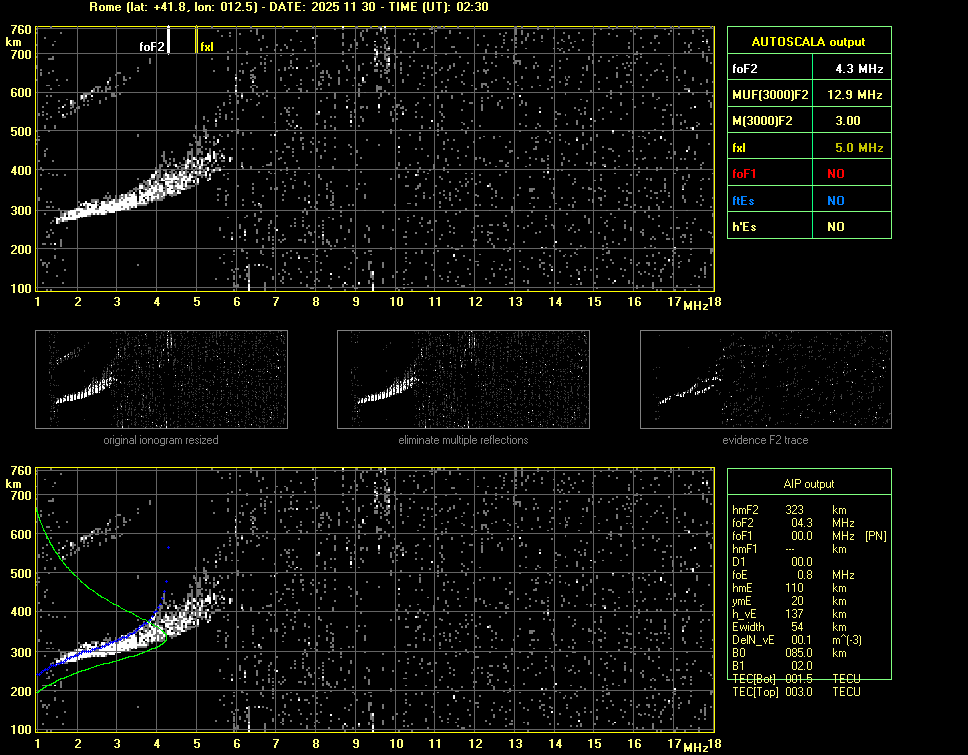The width and height of the screenshot is (968, 755).
Task: Click the yellow fxI 5.0 MHz row
Action: [808, 148]
